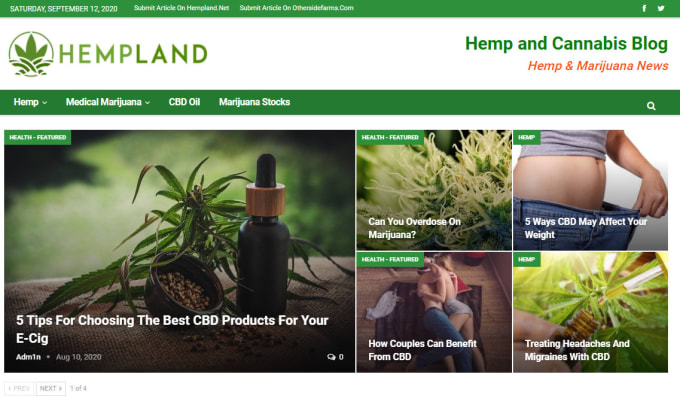Click the search magnifier icon
This screenshot has width=680, height=408.
click(x=651, y=106)
